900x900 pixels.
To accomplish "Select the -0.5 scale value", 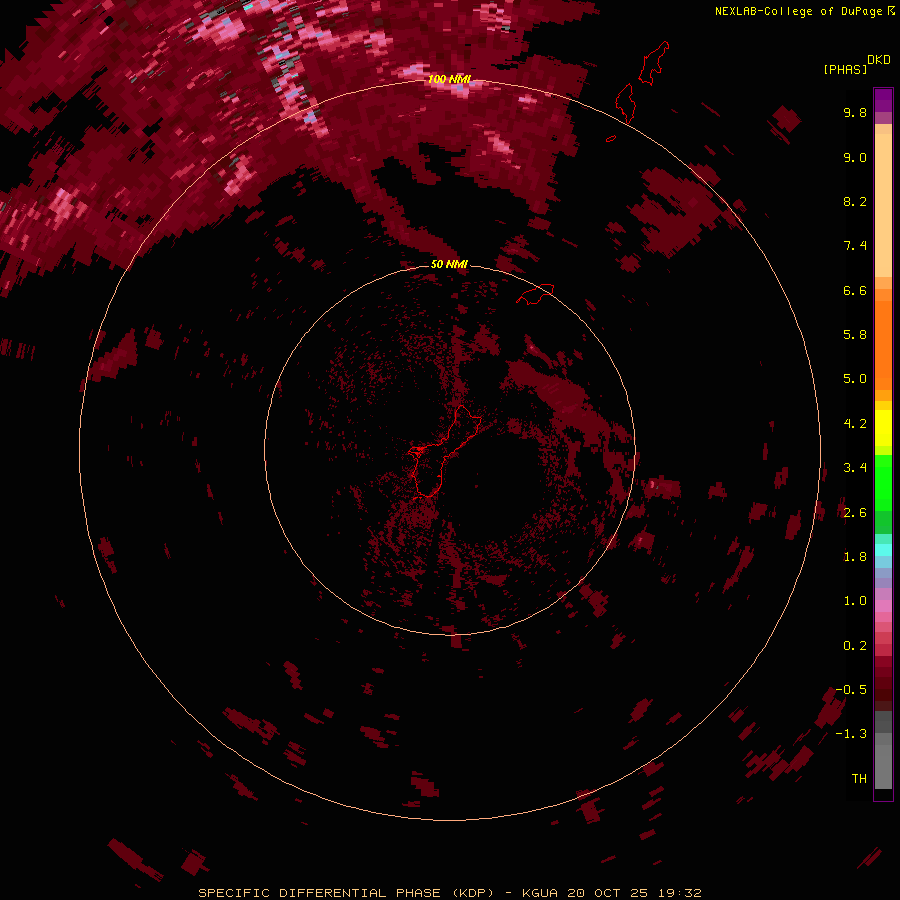I will coord(851,690).
